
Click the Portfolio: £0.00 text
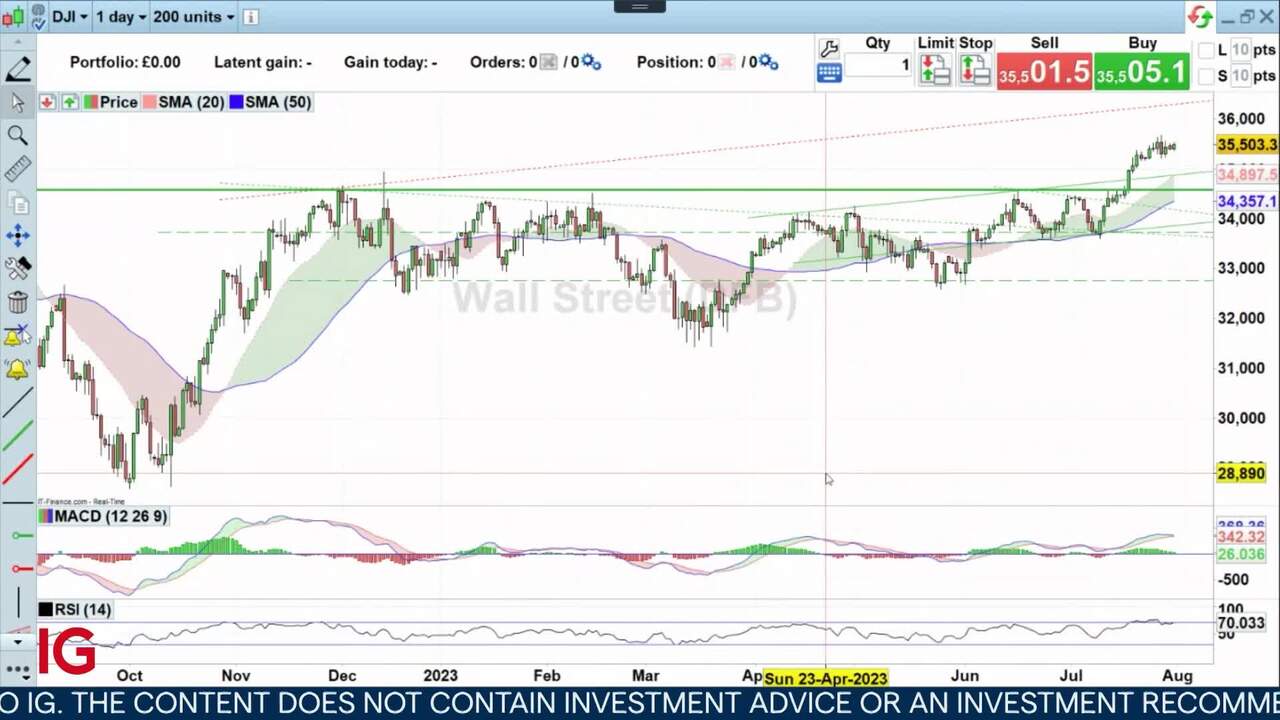[125, 62]
